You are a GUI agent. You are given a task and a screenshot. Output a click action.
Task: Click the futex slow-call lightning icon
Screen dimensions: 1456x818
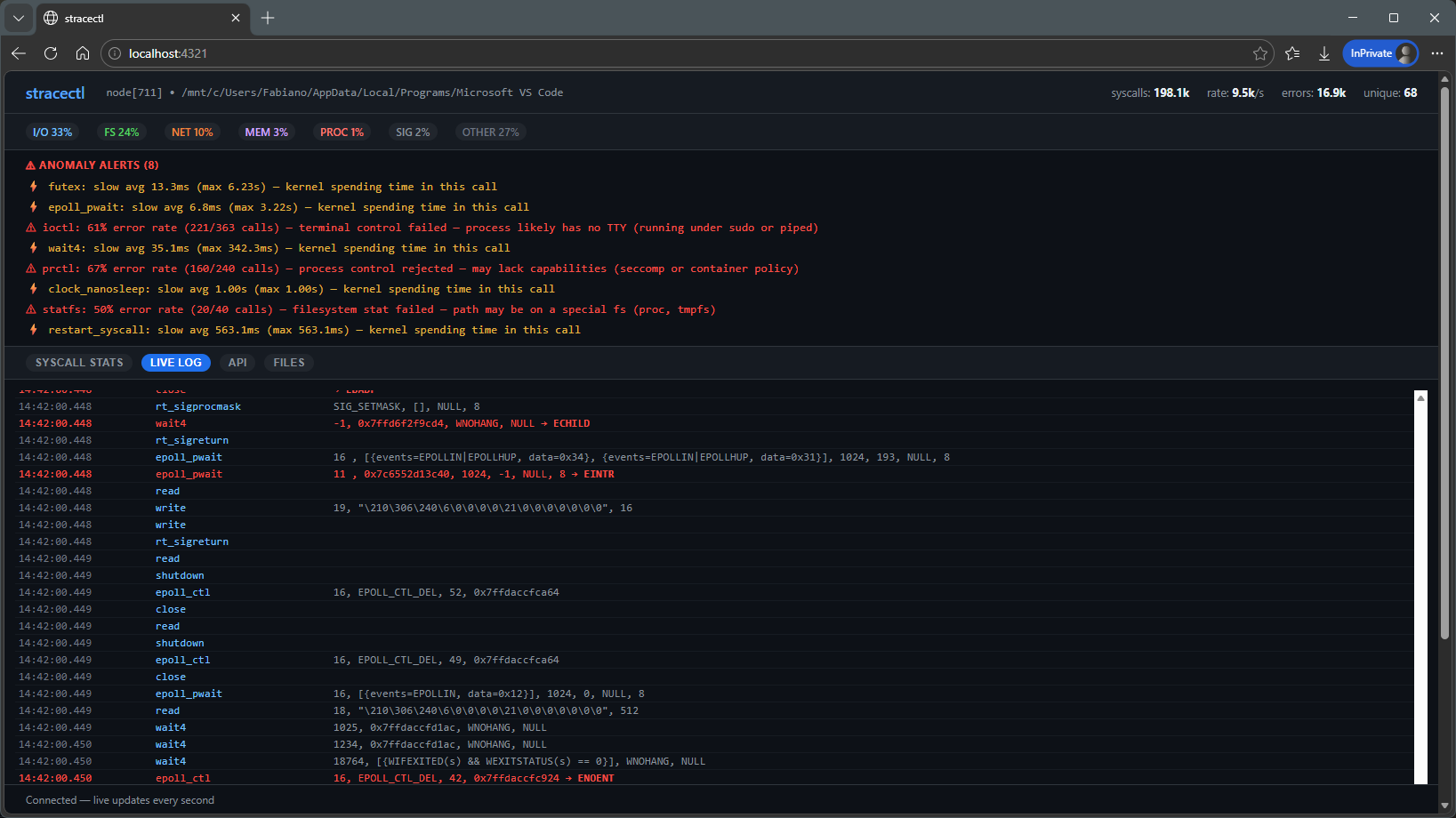34,187
